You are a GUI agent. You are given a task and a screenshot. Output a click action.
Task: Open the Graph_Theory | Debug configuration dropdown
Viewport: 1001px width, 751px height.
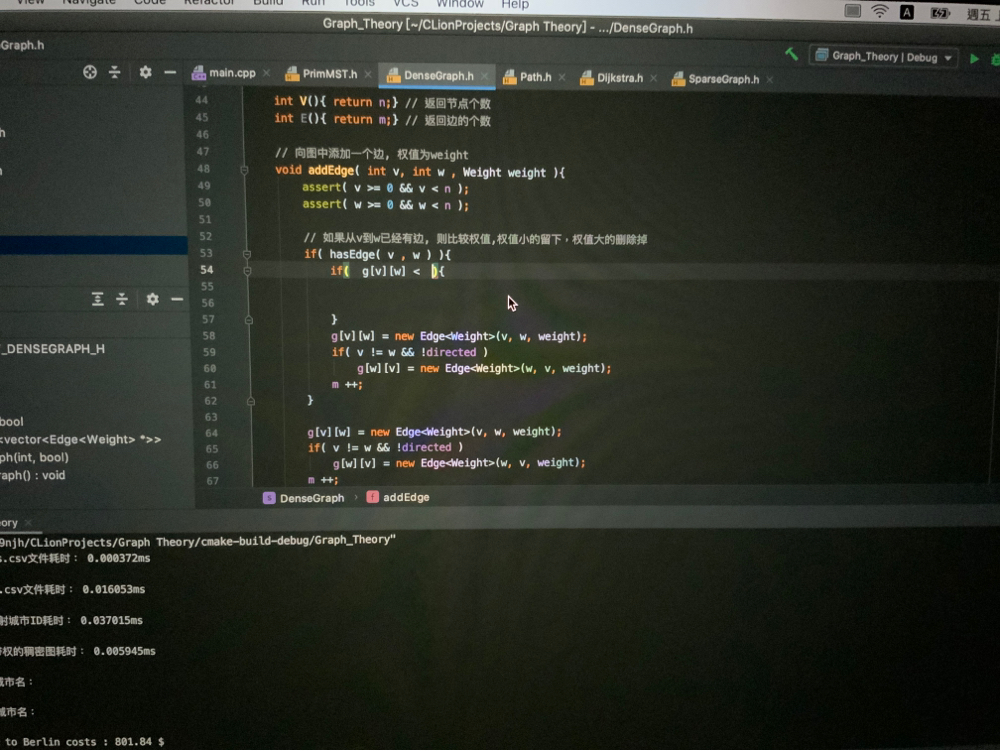[x=884, y=57]
